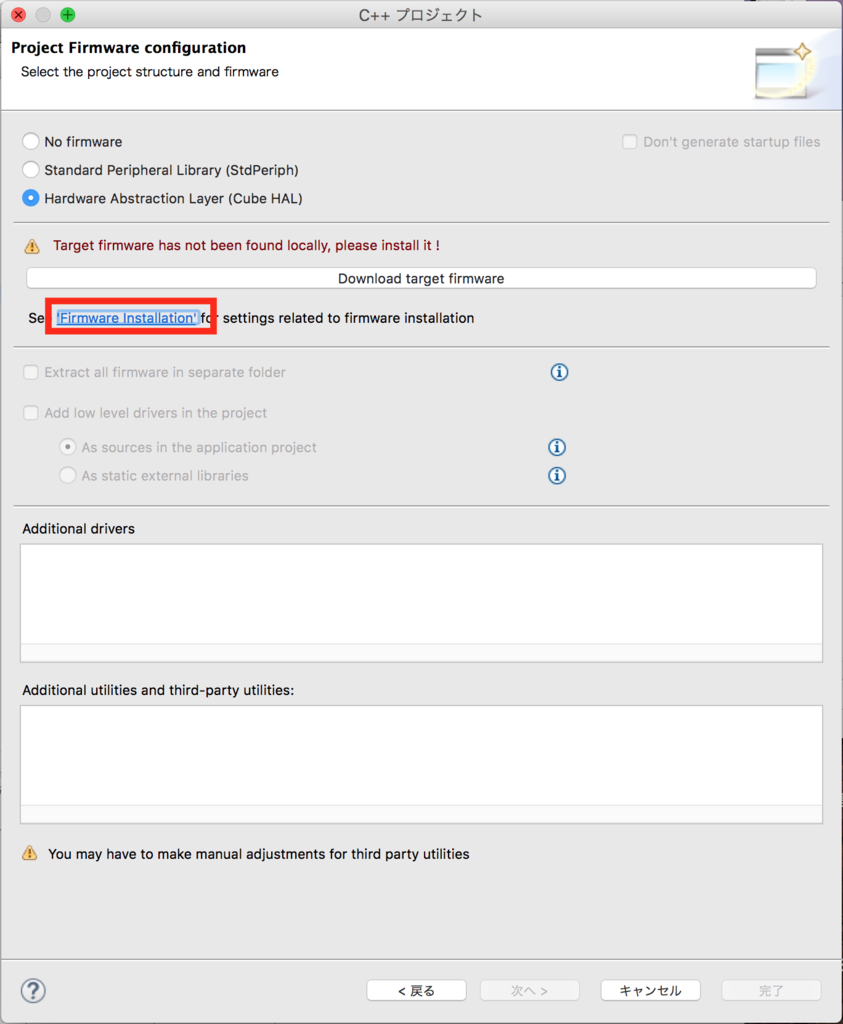Click info icon beside Extract all firmware
This screenshot has width=843, height=1024.
click(559, 372)
